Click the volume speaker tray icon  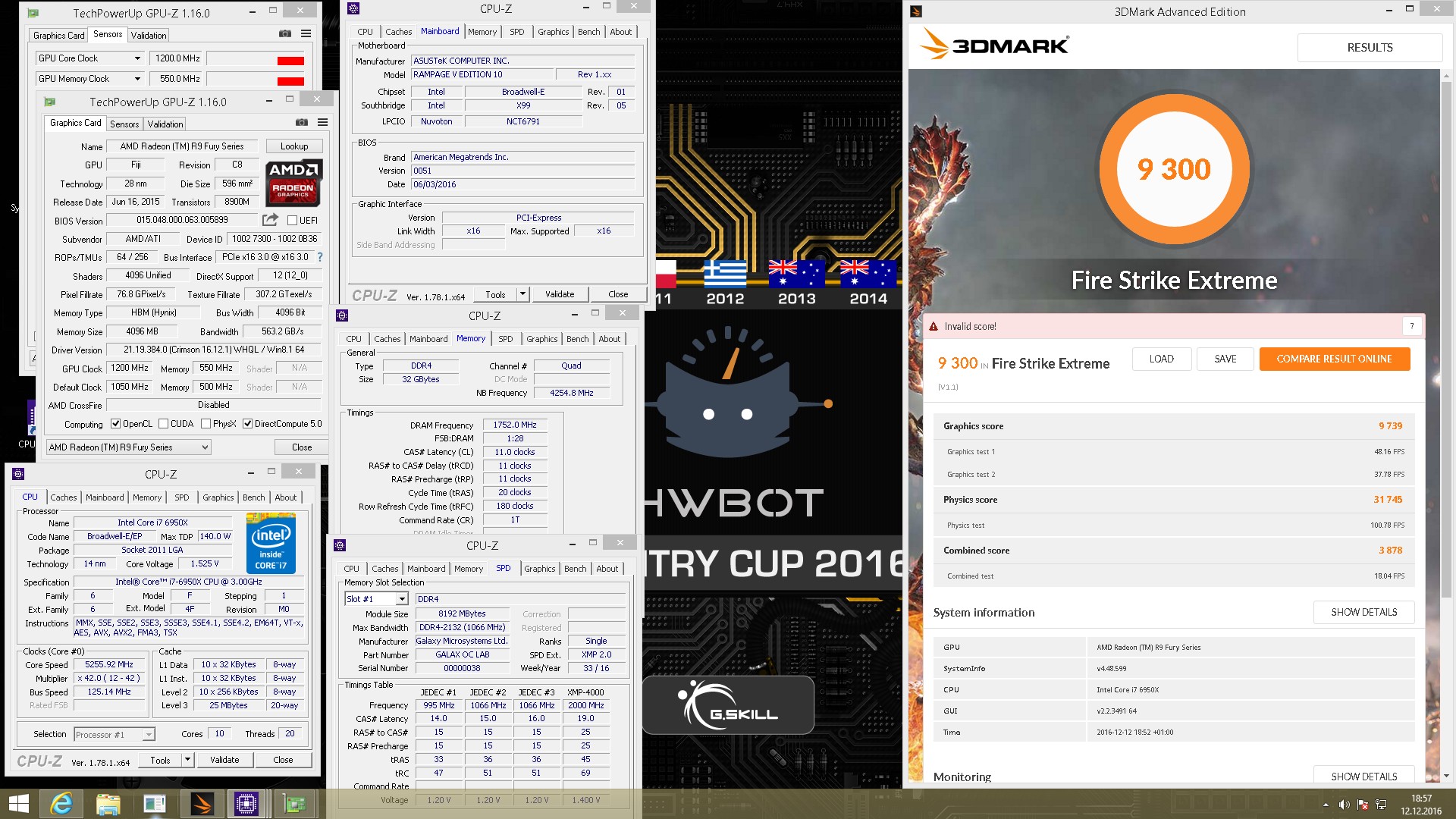pyautogui.click(x=1344, y=805)
